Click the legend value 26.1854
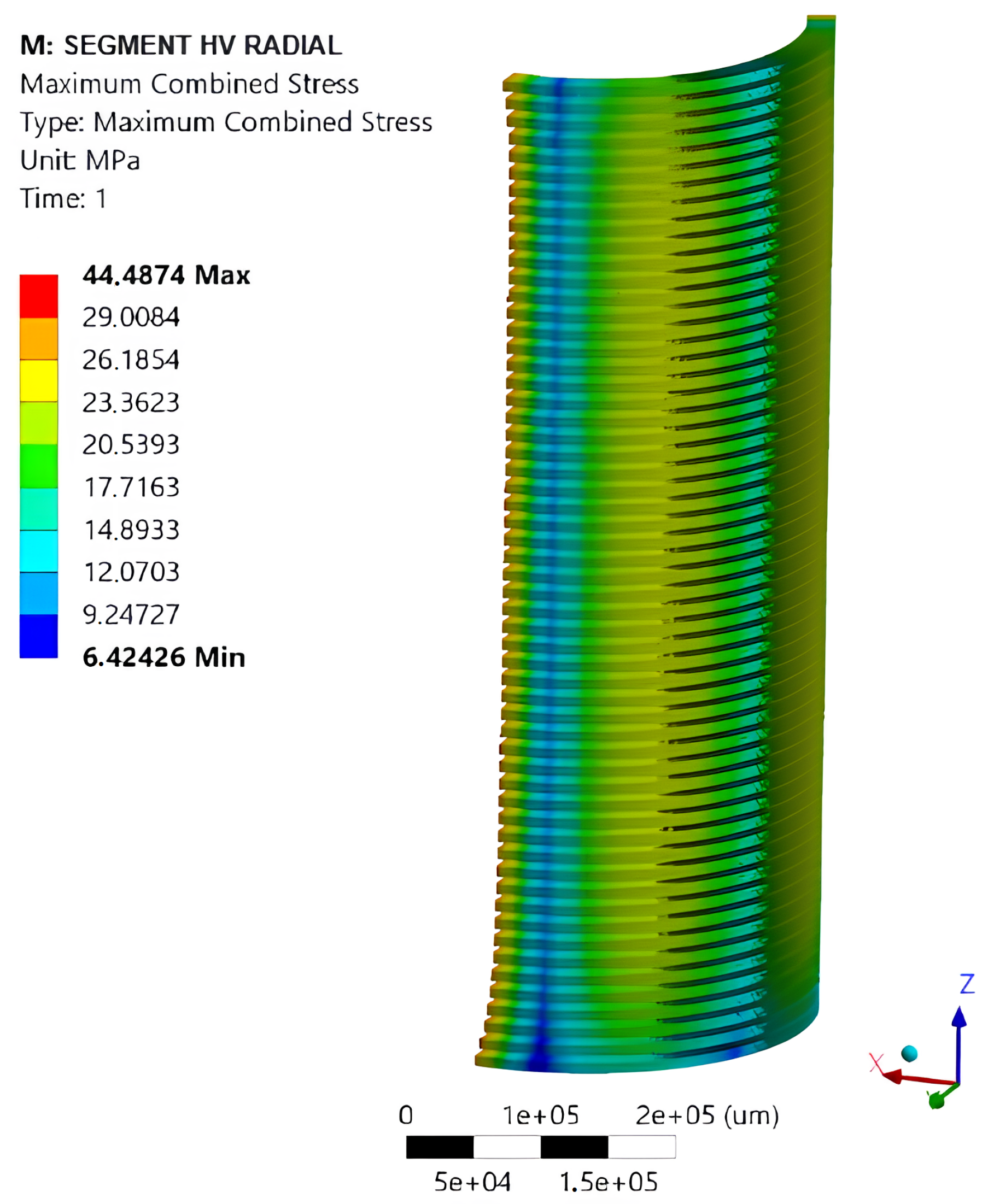The image size is (982, 1204). pos(131,360)
